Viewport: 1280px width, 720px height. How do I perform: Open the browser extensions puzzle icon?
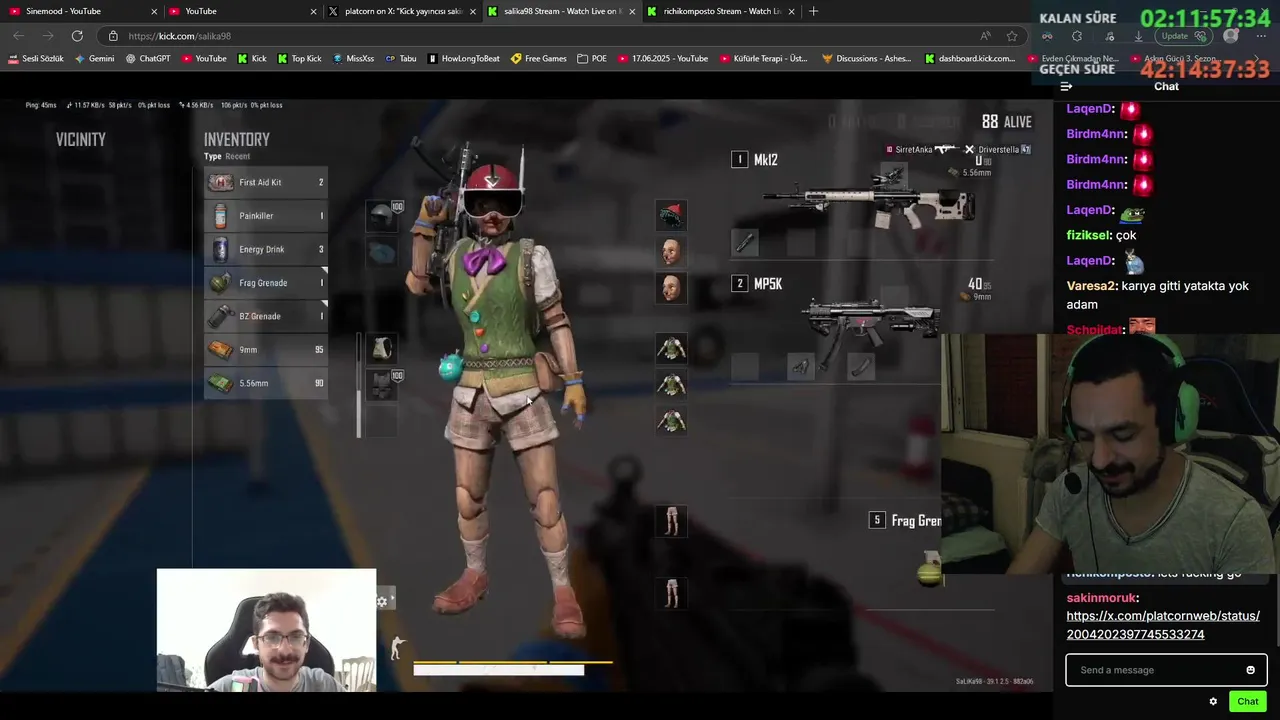[x=1077, y=36]
